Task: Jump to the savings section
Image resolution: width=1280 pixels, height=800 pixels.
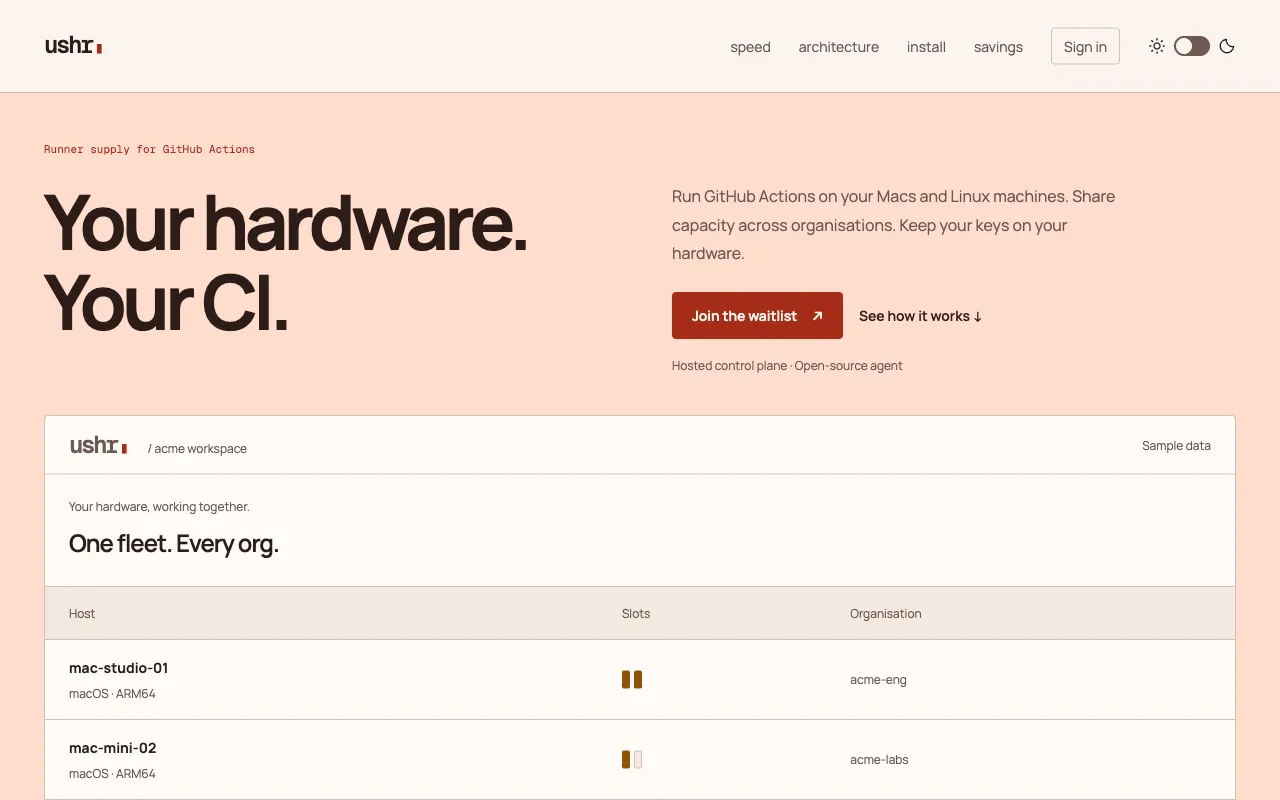Action: pos(998,47)
